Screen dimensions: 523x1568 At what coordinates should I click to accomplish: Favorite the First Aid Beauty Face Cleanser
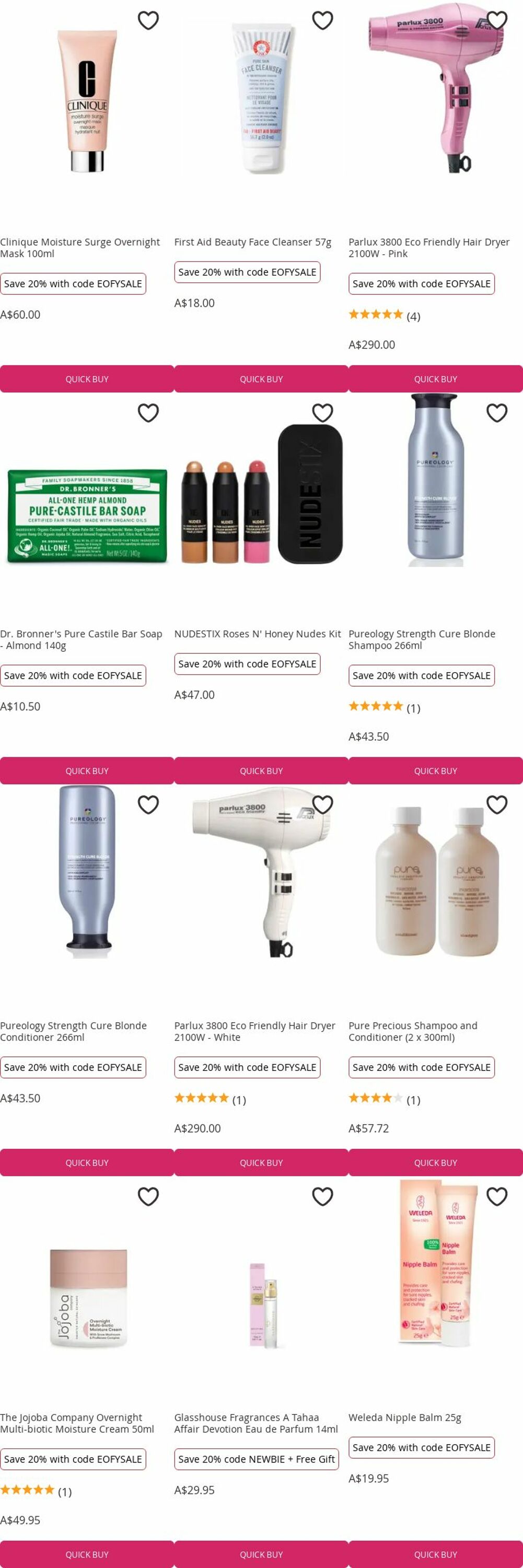coord(322,21)
